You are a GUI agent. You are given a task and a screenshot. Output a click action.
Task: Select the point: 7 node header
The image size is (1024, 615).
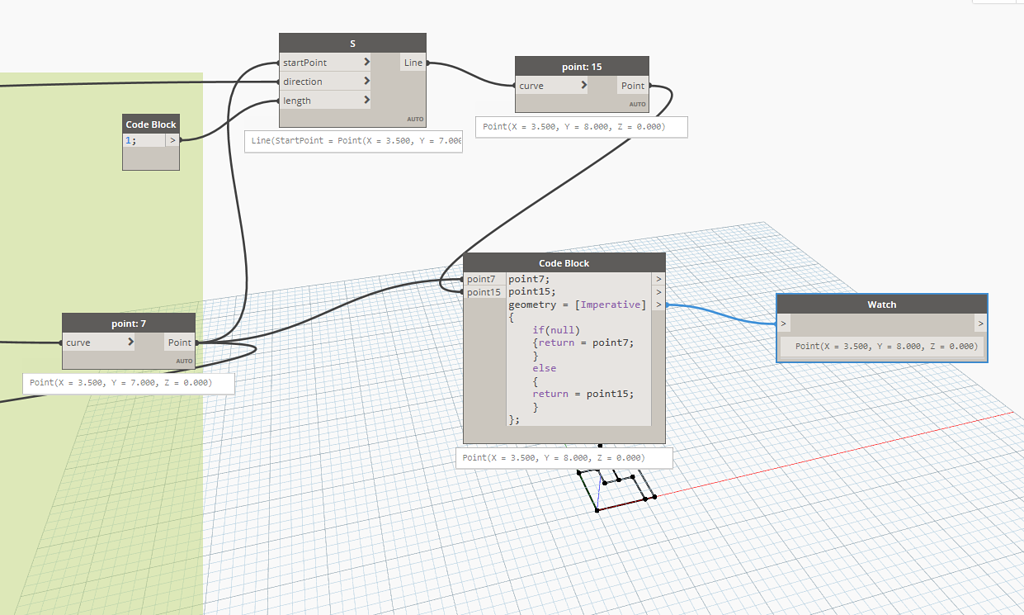coord(128,323)
